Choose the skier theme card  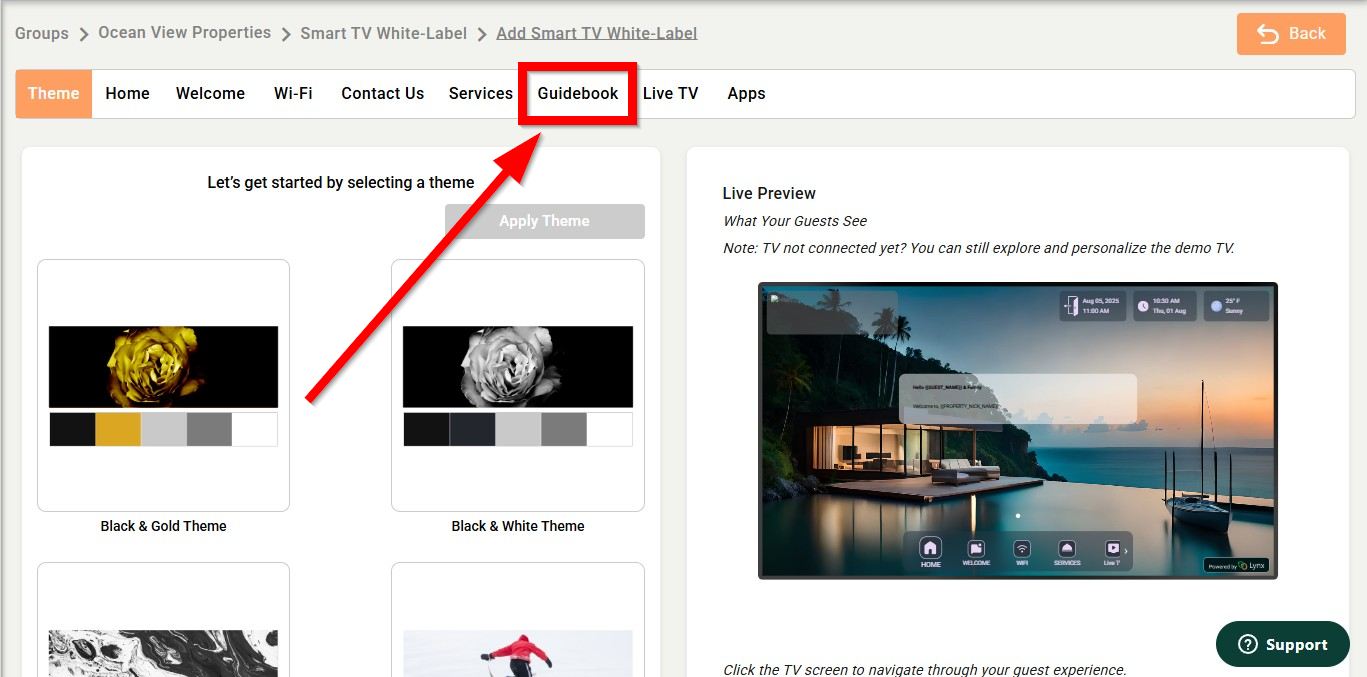518,620
